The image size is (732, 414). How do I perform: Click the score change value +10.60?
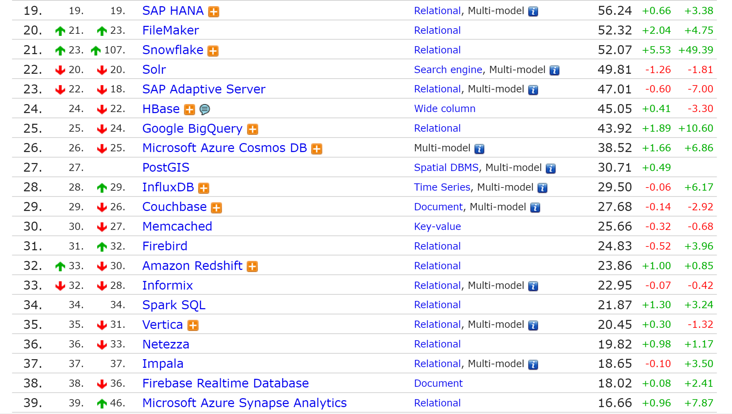pyautogui.click(x=696, y=128)
